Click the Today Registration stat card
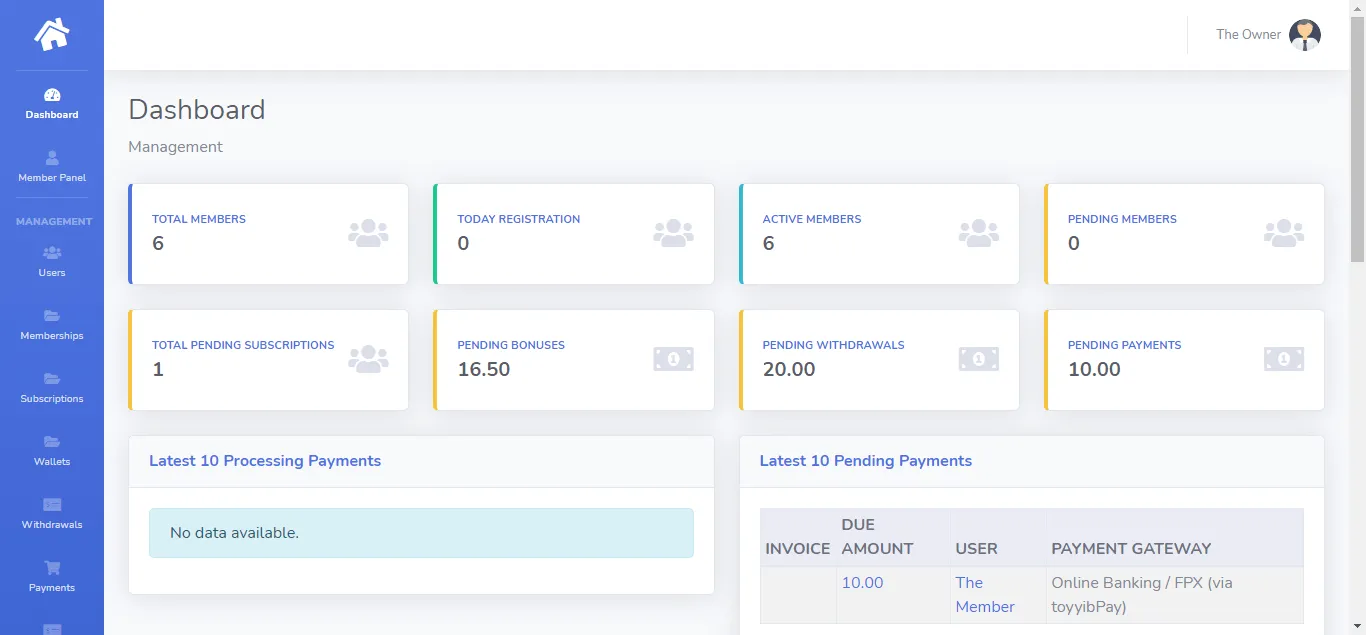Screen dimensions: 1366x635 click(573, 233)
